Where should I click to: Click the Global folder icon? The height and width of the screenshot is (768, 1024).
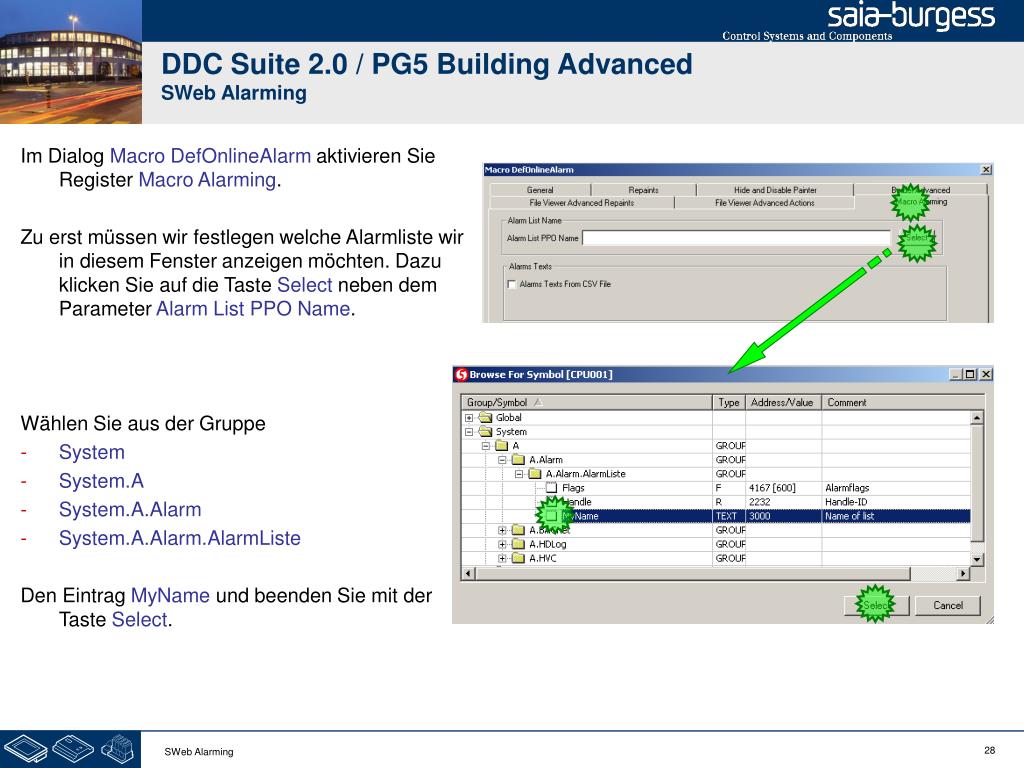click(x=485, y=417)
